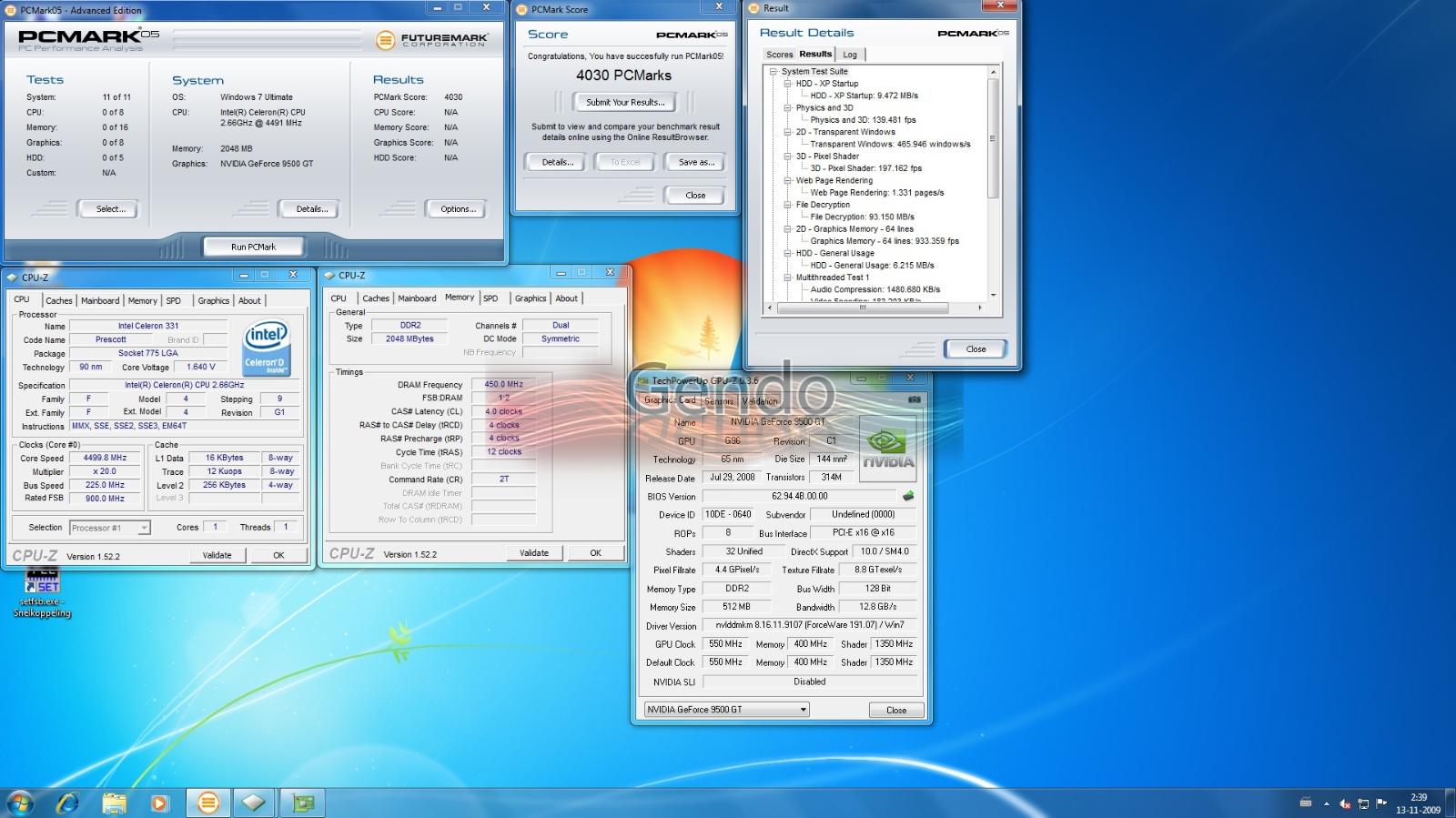
Task: Collapse the File Decryption node
Action: 788,205
